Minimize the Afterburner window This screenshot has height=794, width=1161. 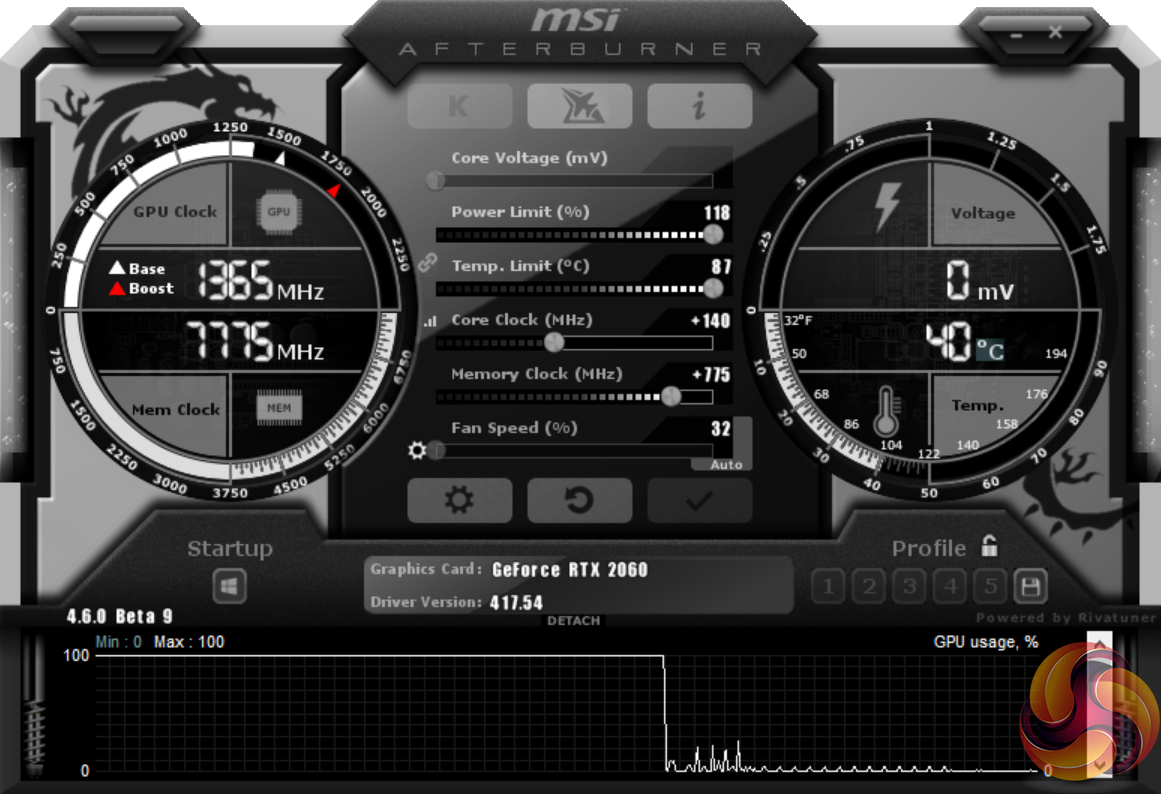[x=1016, y=36]
